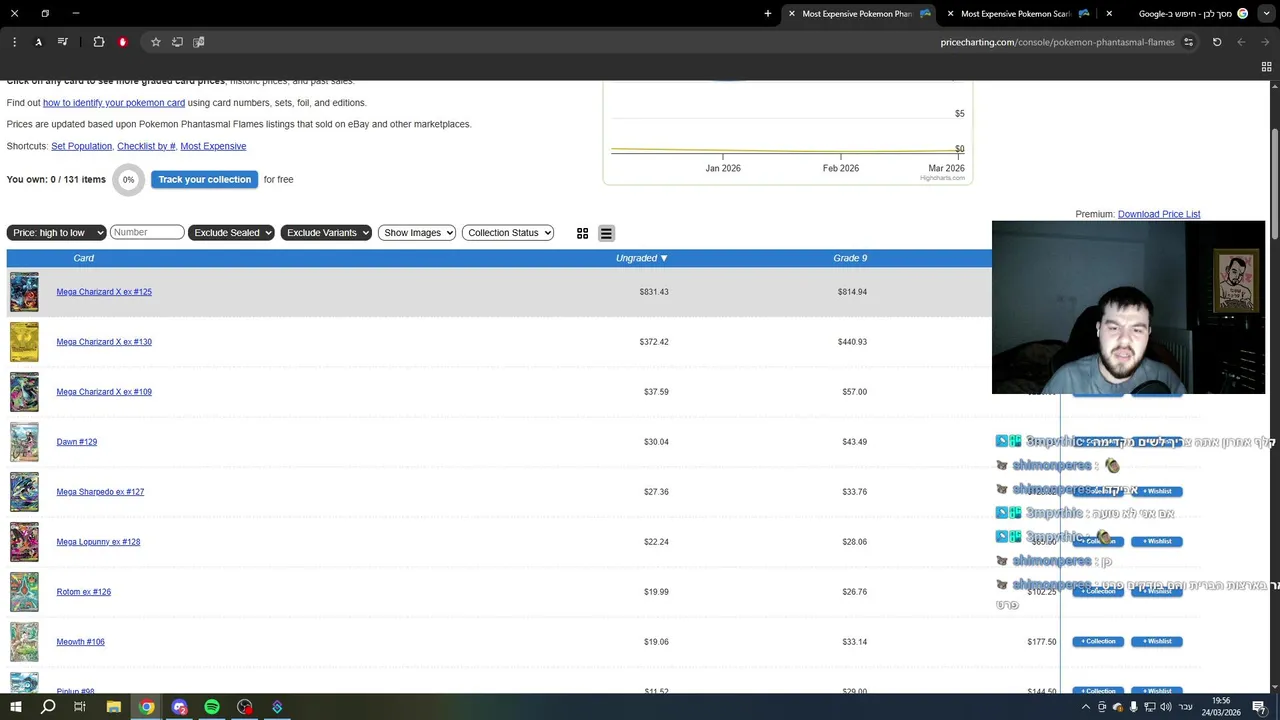This screenshot has width=1280, height=720.
Task: Open Mega Lopunny ex #128
Action: click(x=98, y=542)
